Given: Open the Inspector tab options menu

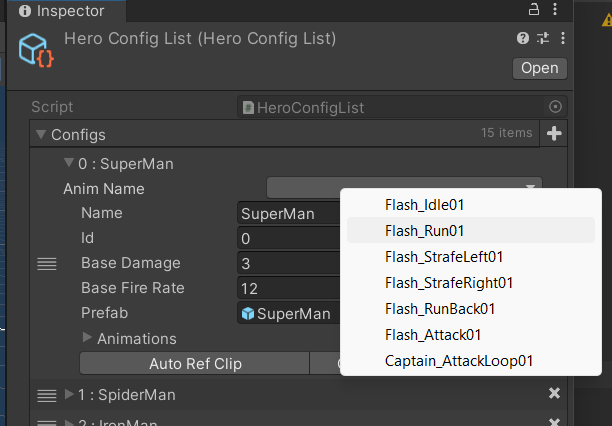Looking at the screenshot, I should (555, 9).
